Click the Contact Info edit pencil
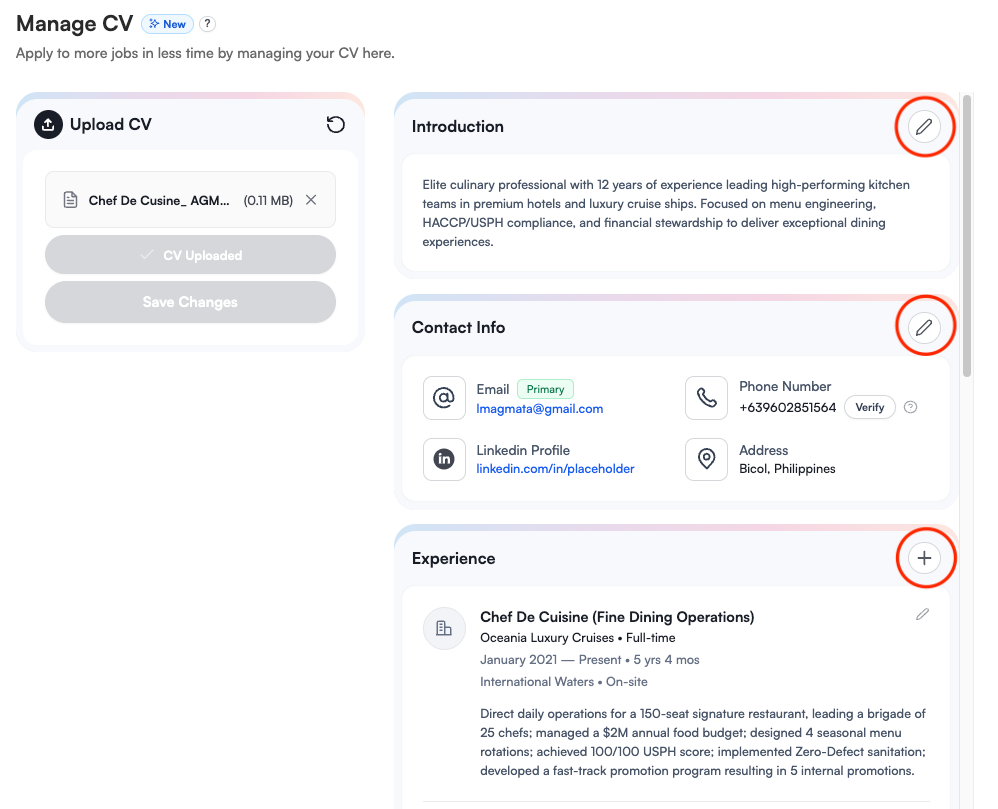This screenshot has width=998, height=809. [925, 327]
